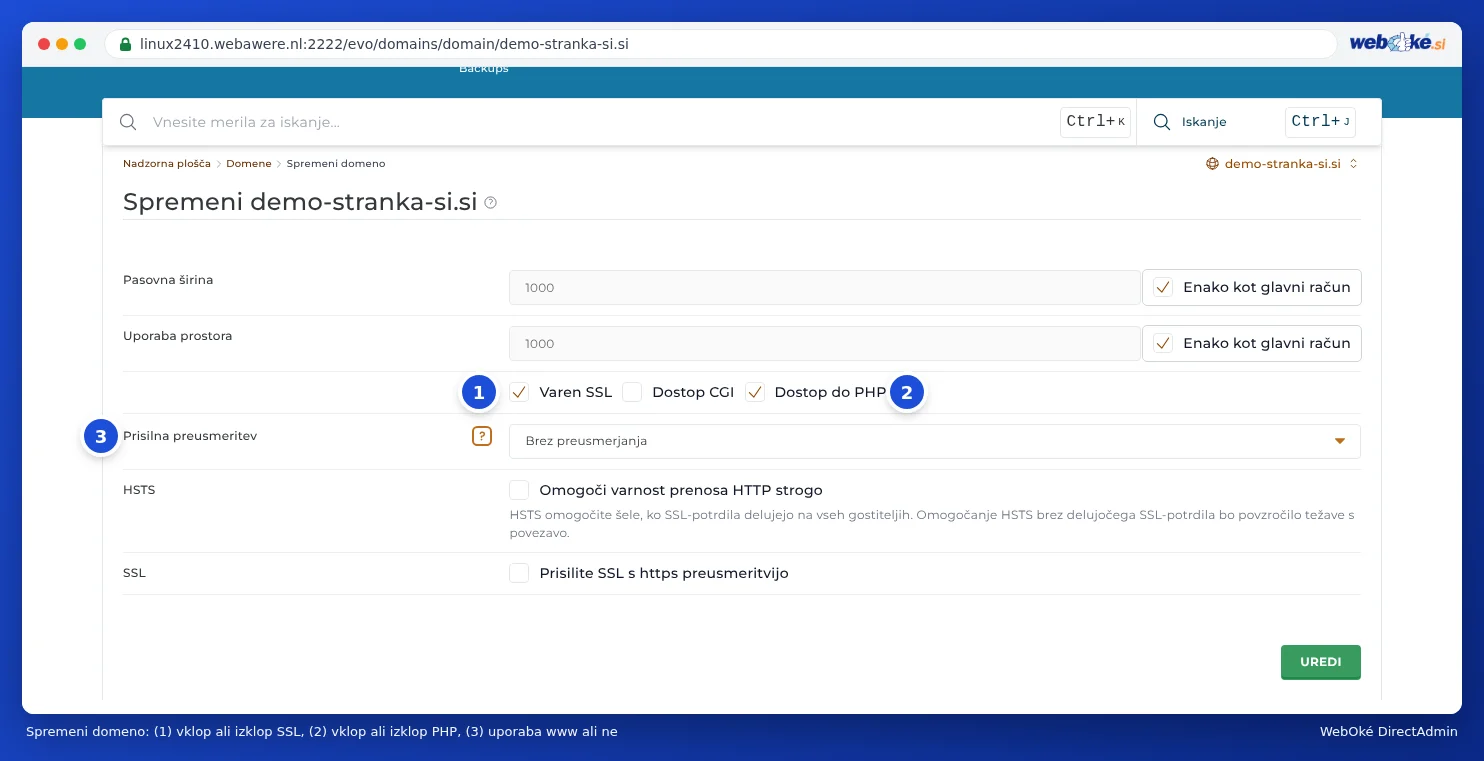Image resolution: width=1484 pixels, height=761 pixels.
Task: Click the Uporaba prostora value field
Action: click(x=825, y=343)
